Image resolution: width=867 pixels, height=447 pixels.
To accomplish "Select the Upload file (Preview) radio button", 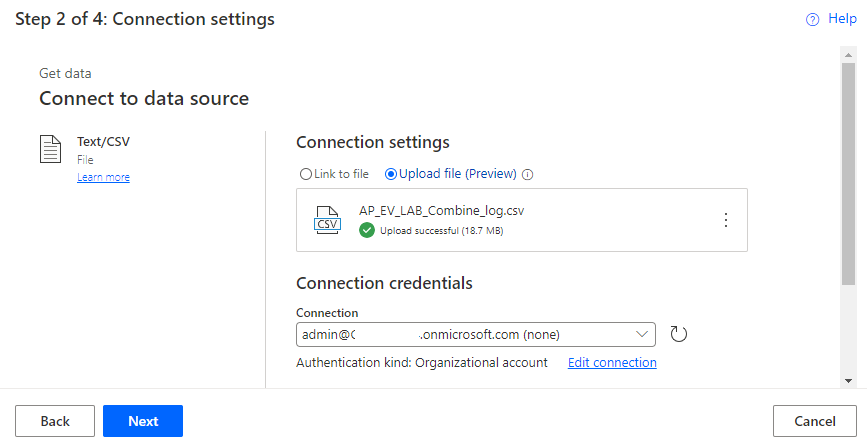I will 391,174.
